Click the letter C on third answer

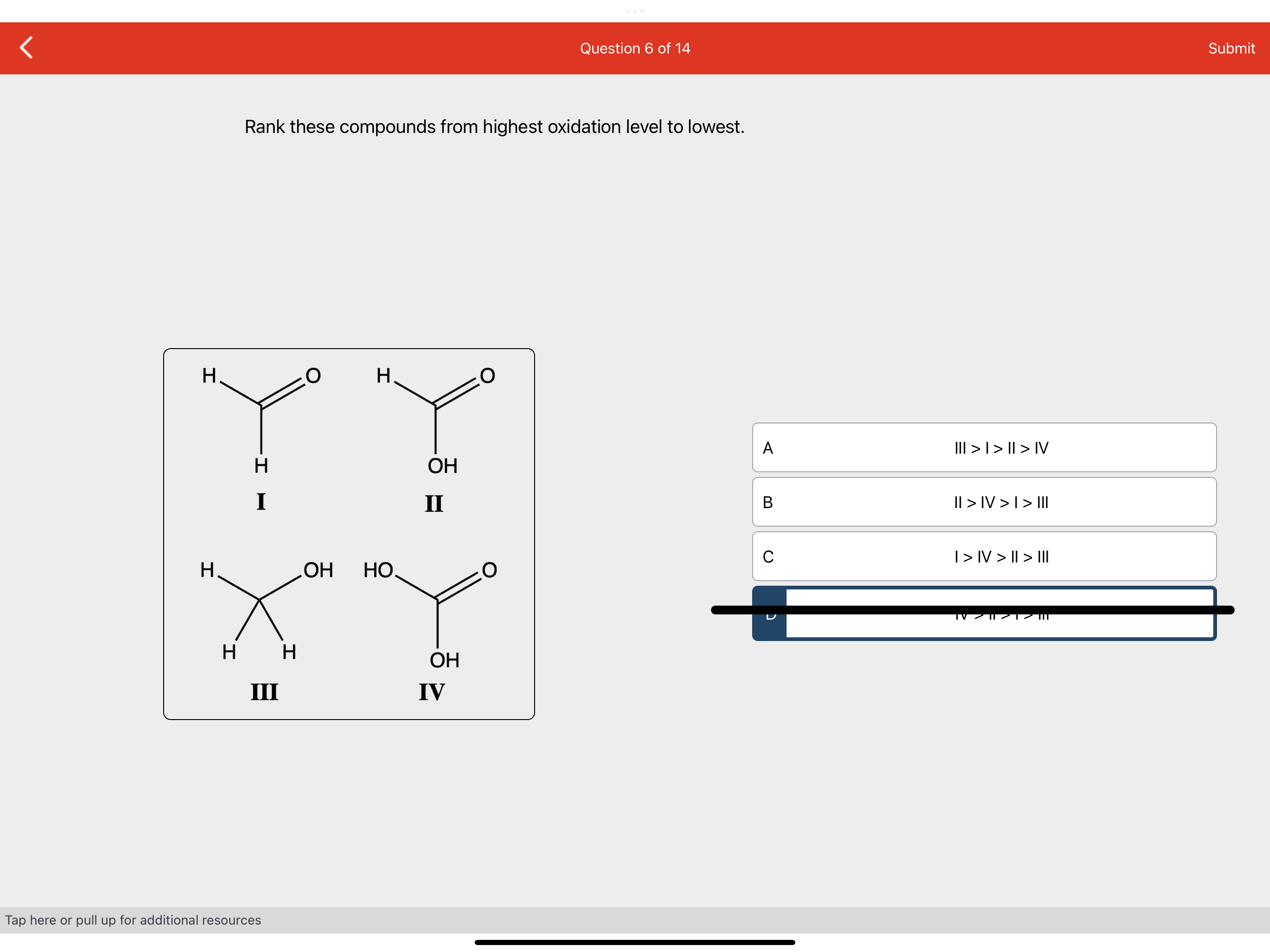[x=767, y=556]
